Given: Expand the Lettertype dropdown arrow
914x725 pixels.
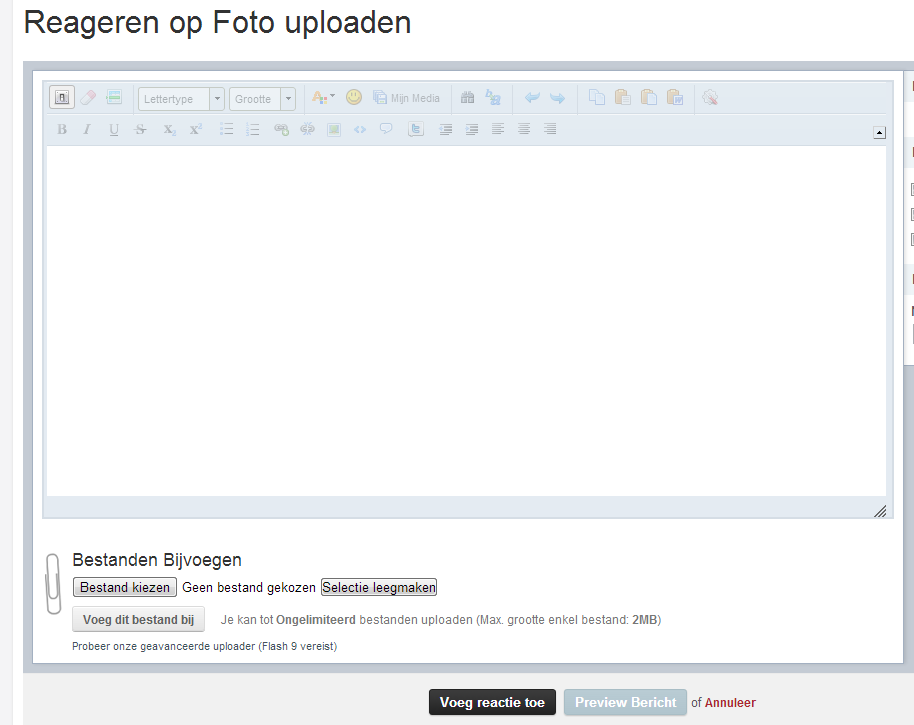Looking at the screenshot, I should pos(217,99).
